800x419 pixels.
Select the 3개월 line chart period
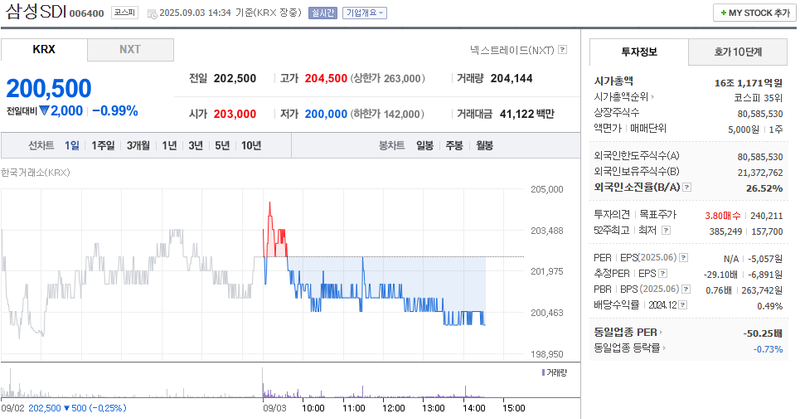[138, 145]
